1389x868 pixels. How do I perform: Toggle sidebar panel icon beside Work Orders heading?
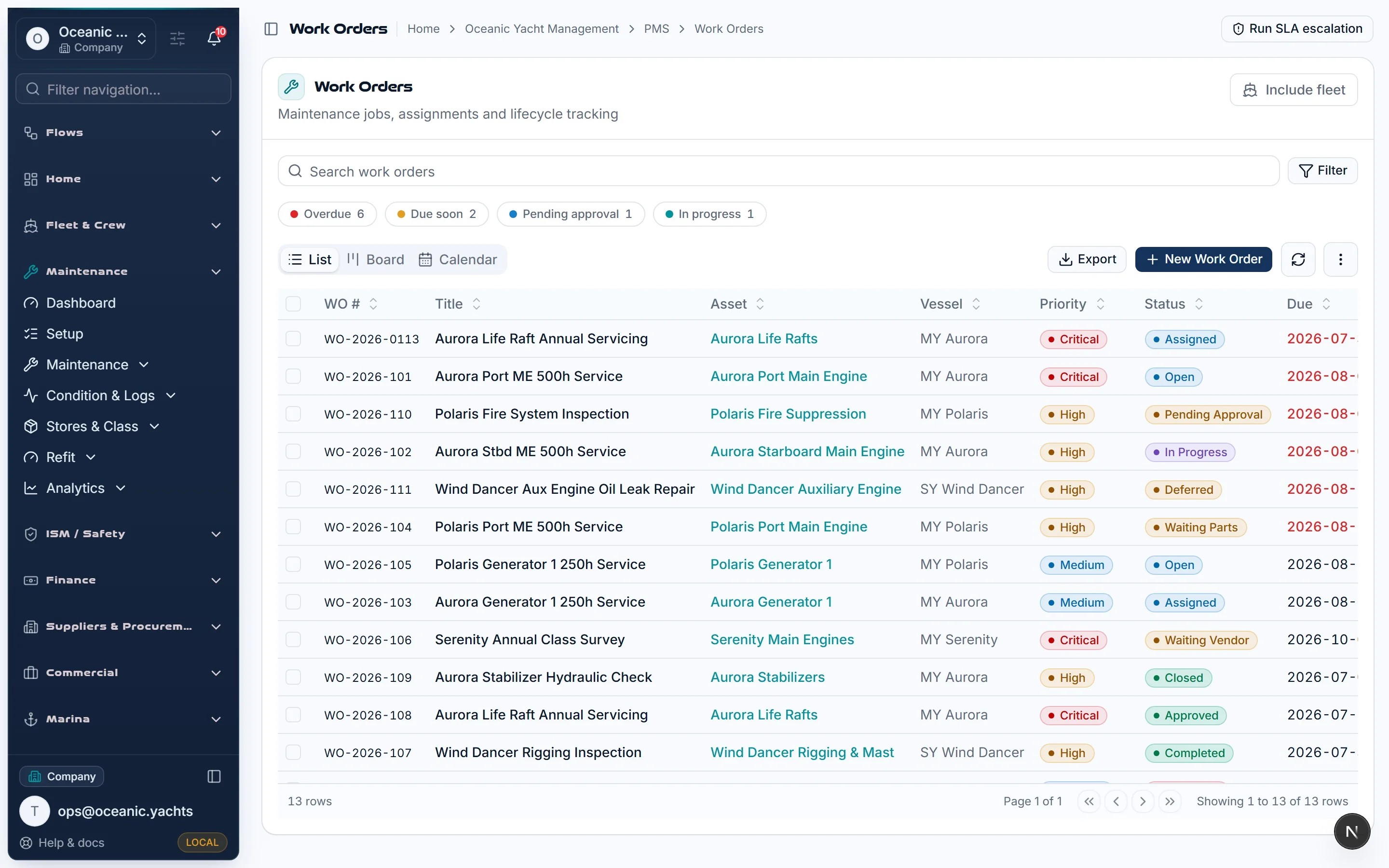click(271, 29)
